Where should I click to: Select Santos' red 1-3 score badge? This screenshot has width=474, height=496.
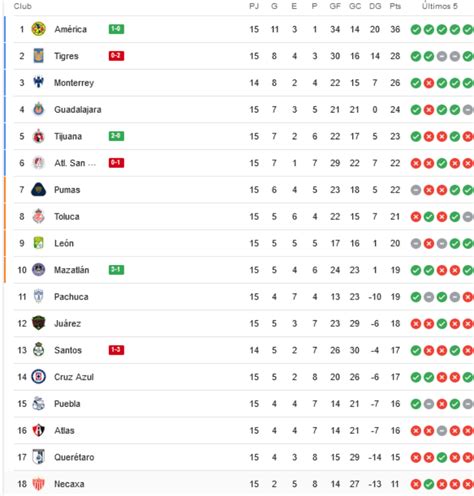click(x=116, y=350)
